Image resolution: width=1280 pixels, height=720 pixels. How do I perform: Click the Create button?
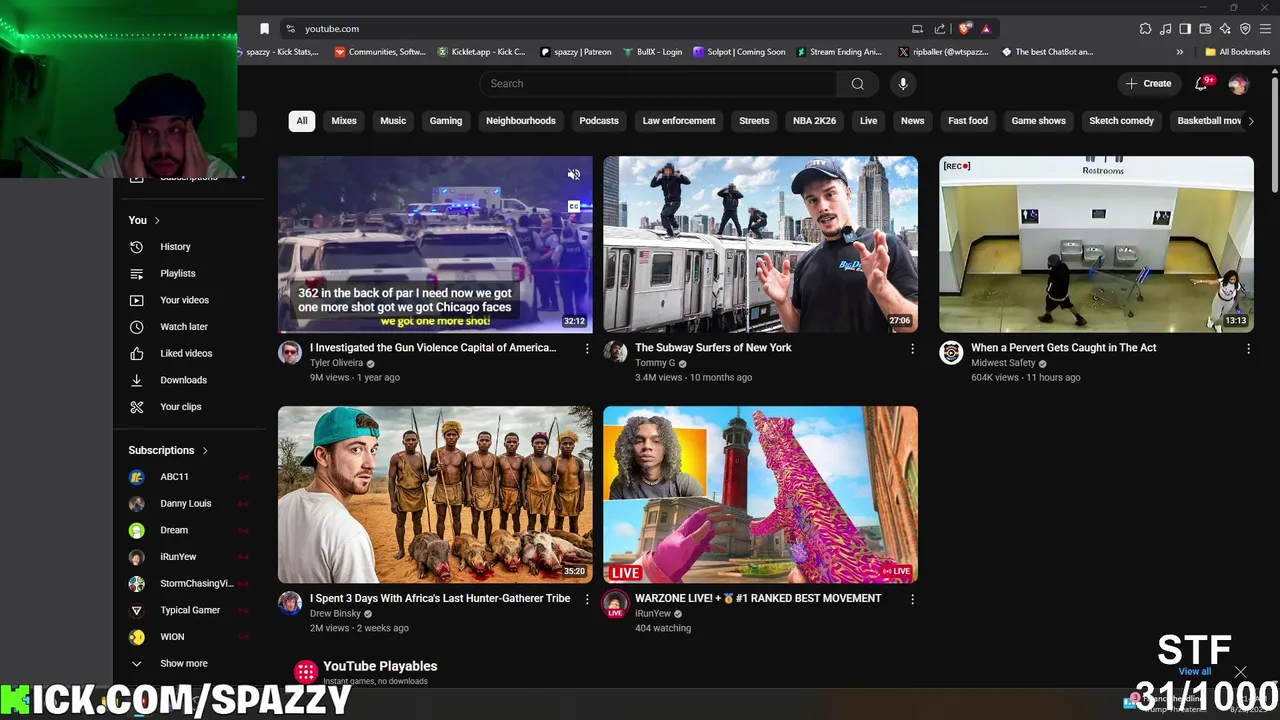(x=1148, y=84)
